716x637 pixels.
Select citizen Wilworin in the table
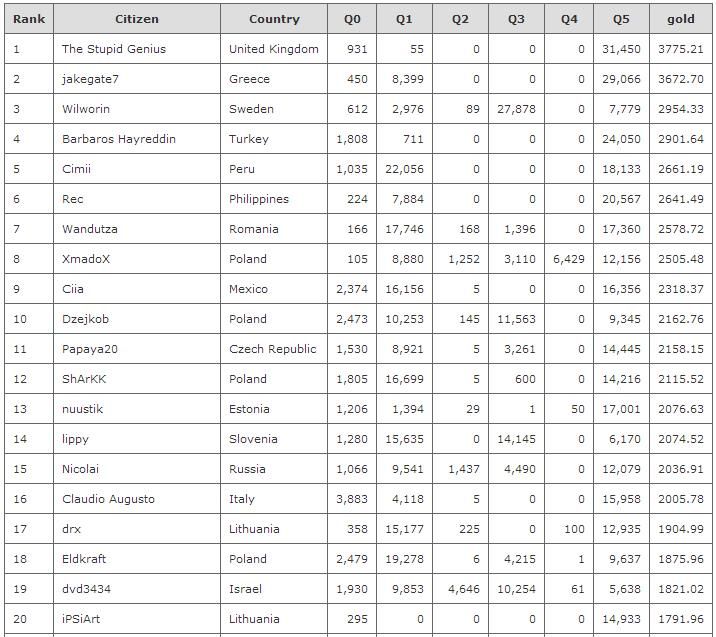pyautogui.click(x=86, y=109)
